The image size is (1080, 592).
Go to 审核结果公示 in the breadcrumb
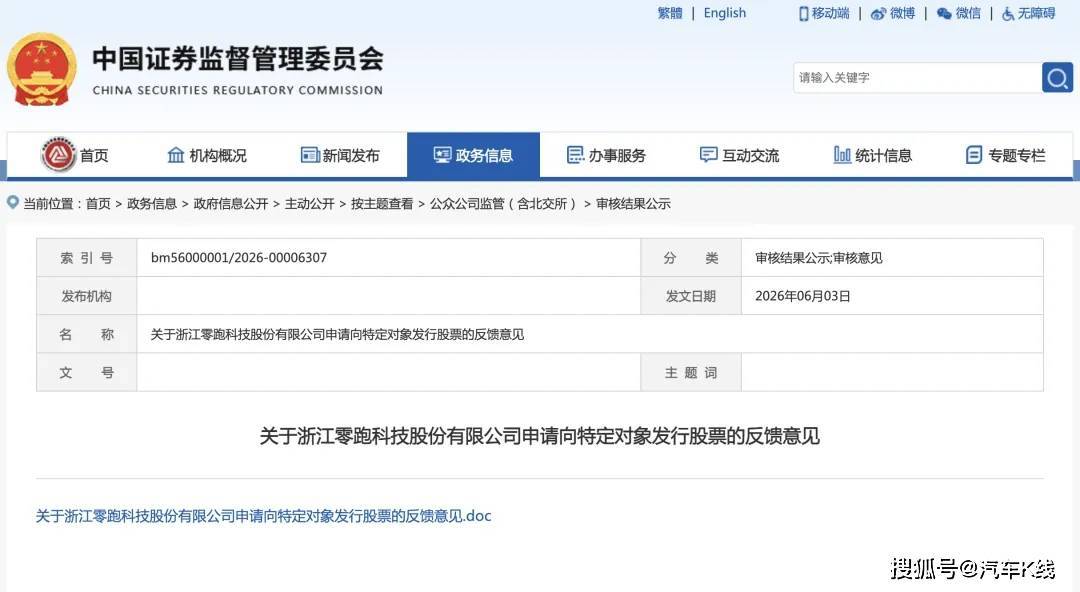coord(633,204)
